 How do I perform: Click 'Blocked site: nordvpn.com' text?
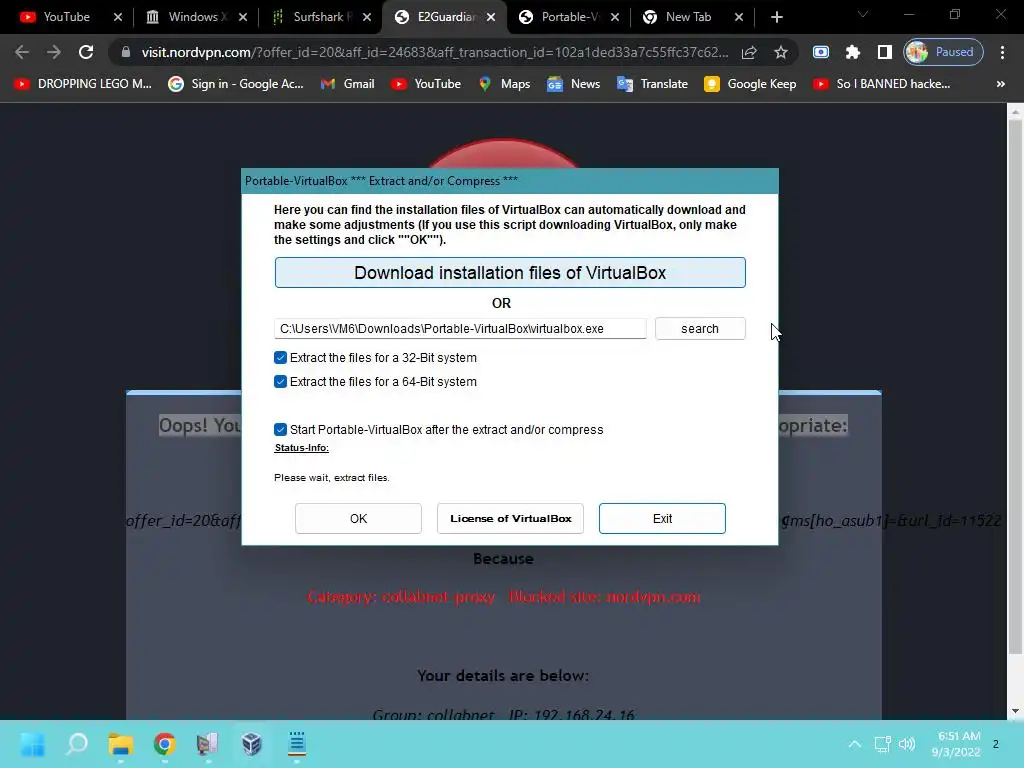click(x=604, y=597)
